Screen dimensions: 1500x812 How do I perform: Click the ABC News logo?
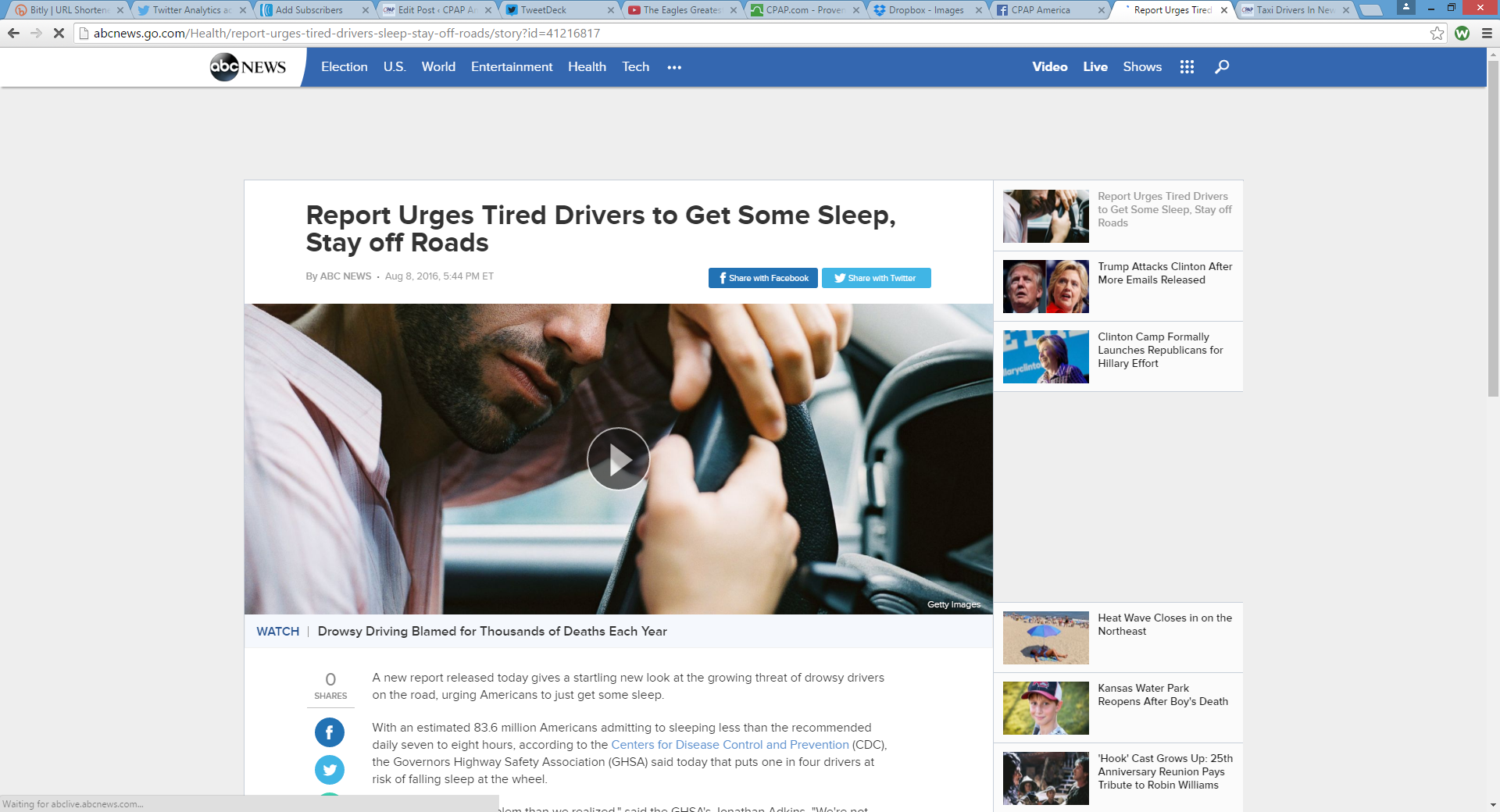(x=248, y=67)
